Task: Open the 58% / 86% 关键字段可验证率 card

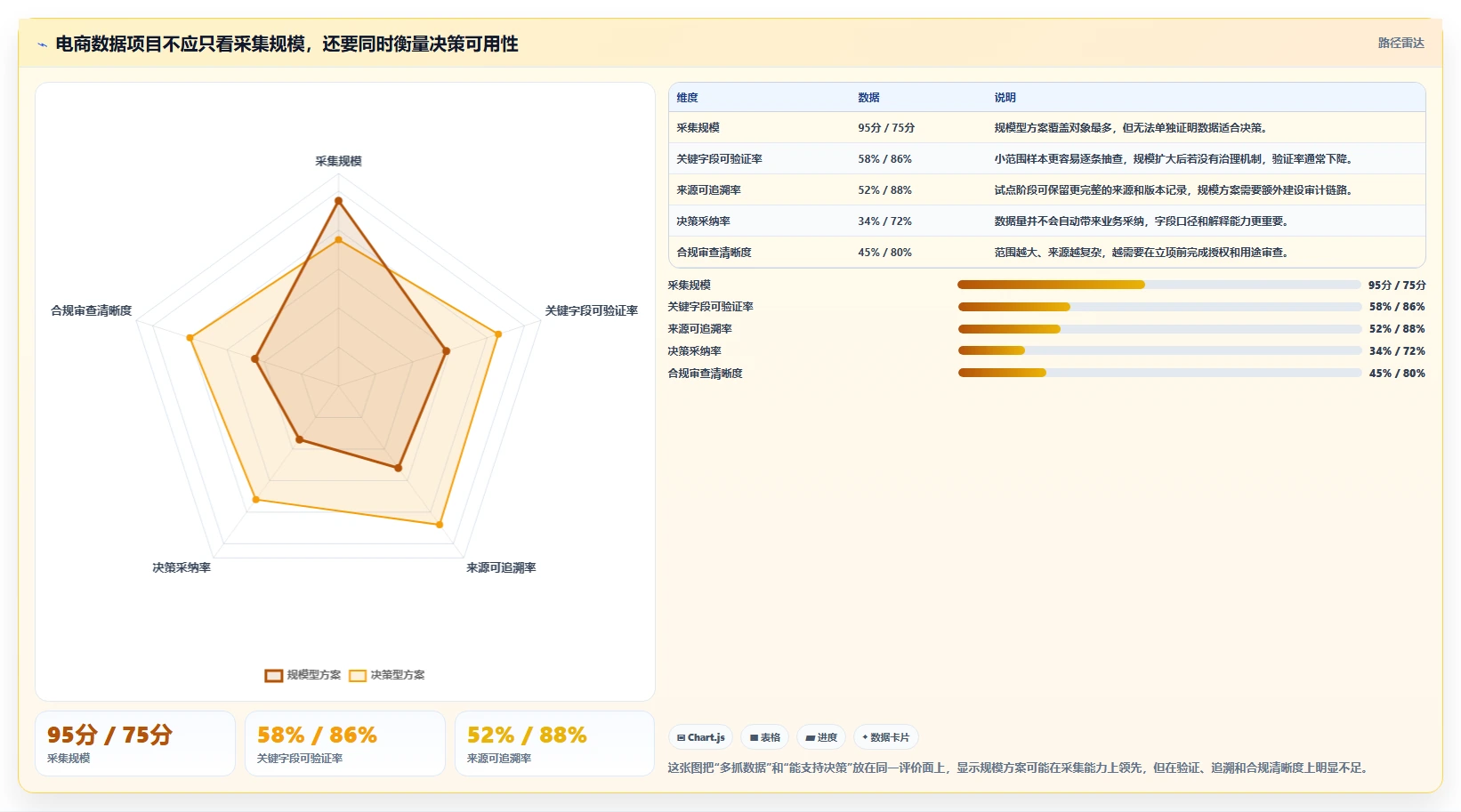Action: [x=345, y=744]
